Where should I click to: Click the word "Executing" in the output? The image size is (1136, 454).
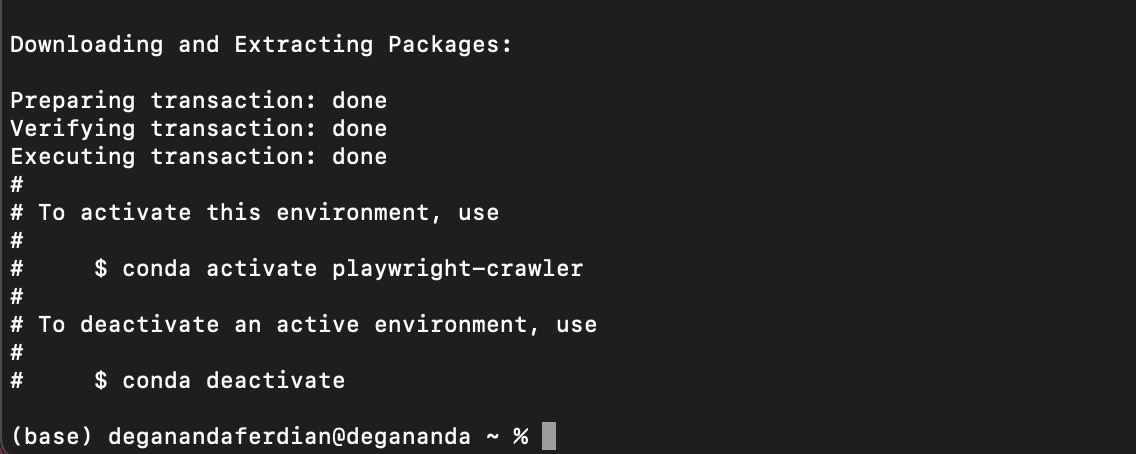tap(72, 157)
